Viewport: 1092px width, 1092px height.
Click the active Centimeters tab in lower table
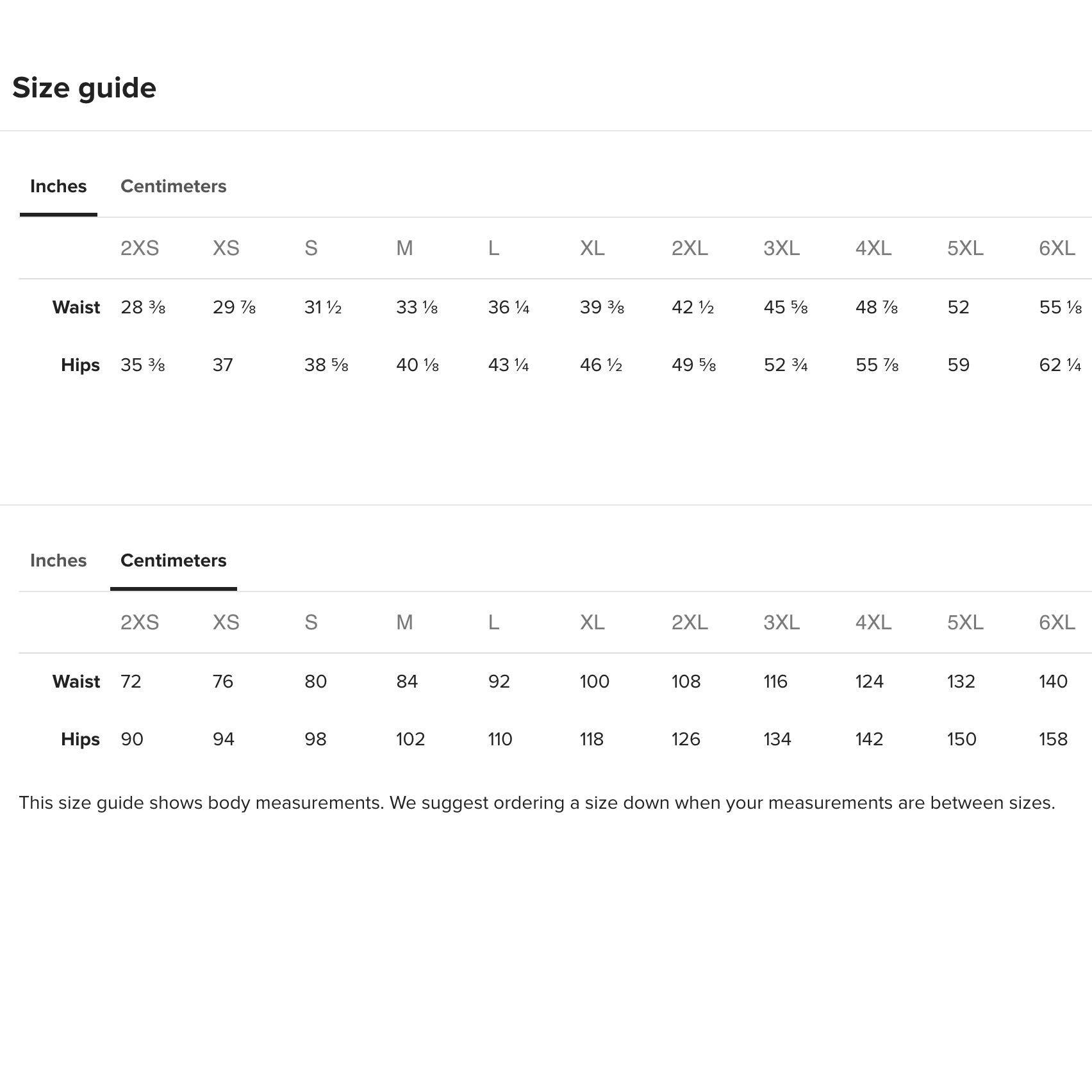pyautogui.click(x=173, y=561)
